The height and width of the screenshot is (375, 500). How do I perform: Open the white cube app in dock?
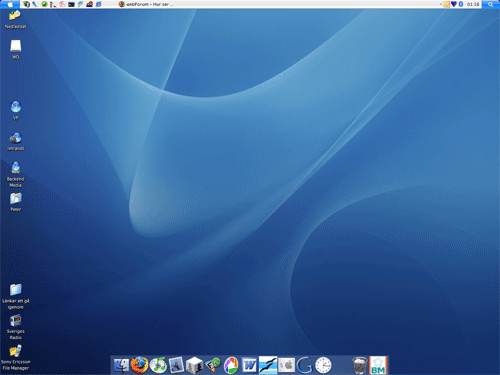194,365
